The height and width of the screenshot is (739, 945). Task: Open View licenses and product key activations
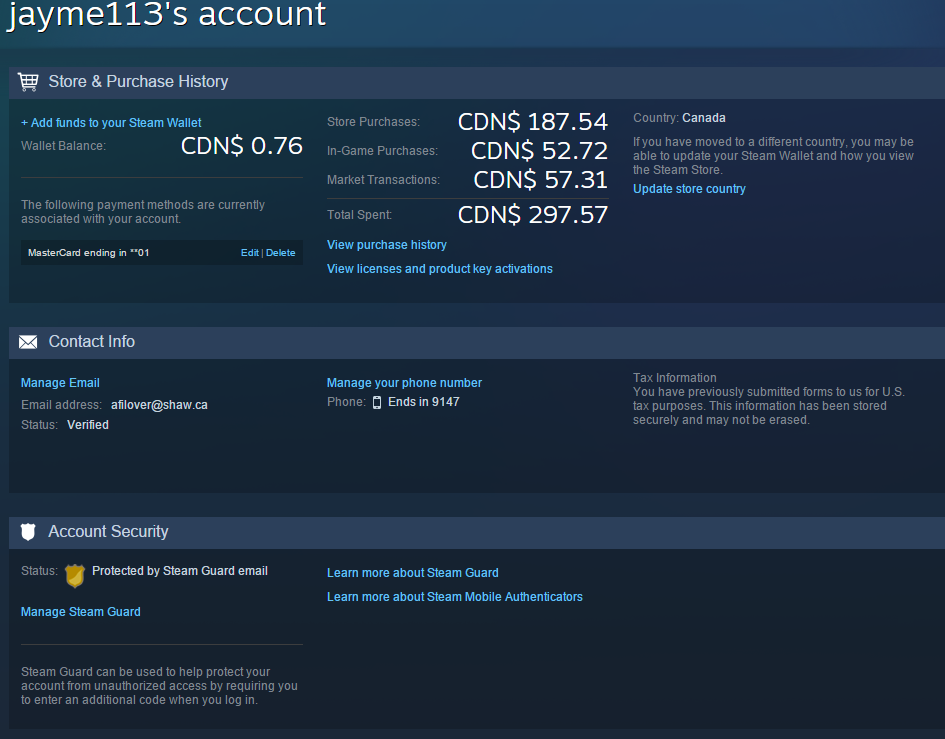pyautogui.click(x=440, y=269)
